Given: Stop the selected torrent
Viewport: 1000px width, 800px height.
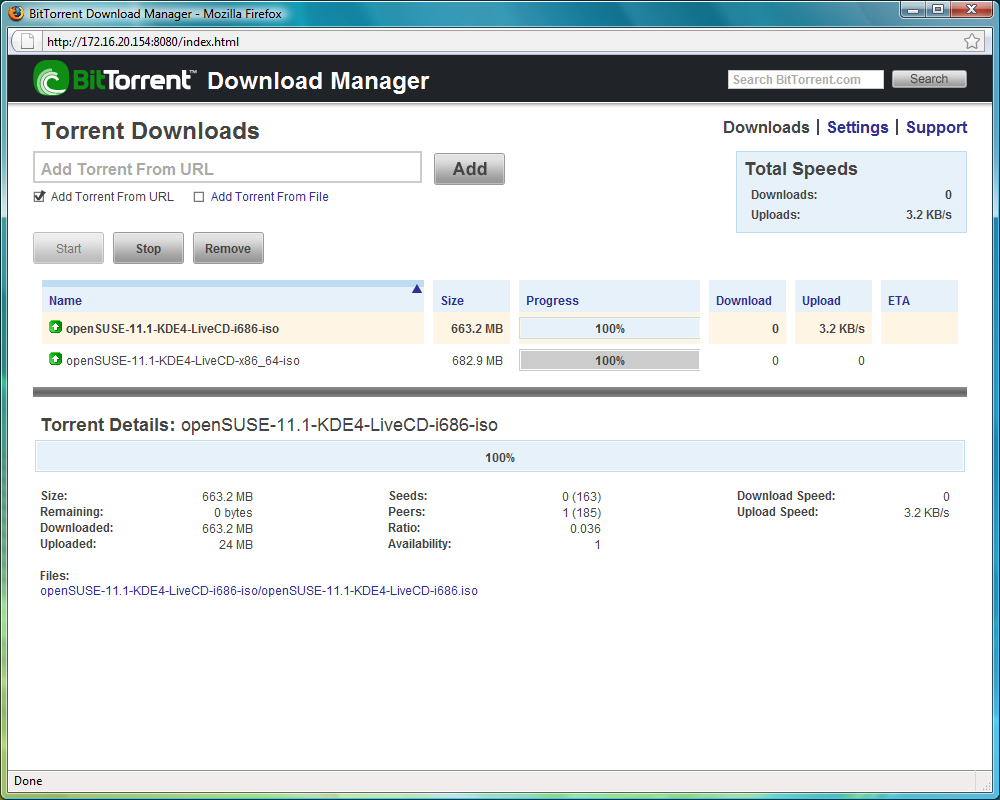Looking at the screenshot, I should [148, 248].
